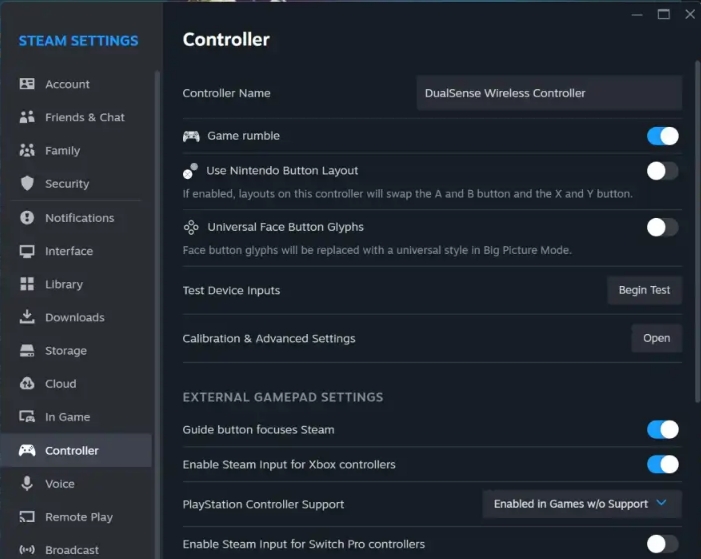Viewport: 701px width, 559px height.
Task: Click the In Game overlay icon
Action: pos(27,417)
